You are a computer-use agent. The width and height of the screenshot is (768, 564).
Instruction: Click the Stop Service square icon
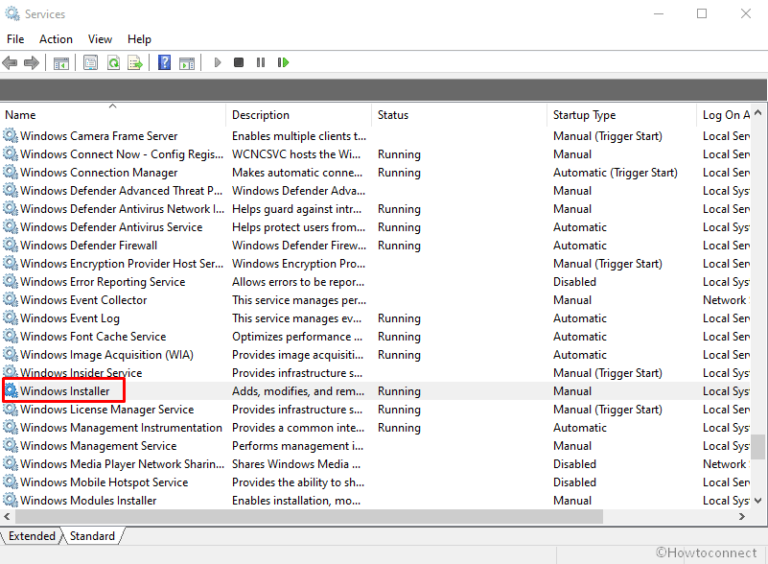coord(239,63)
